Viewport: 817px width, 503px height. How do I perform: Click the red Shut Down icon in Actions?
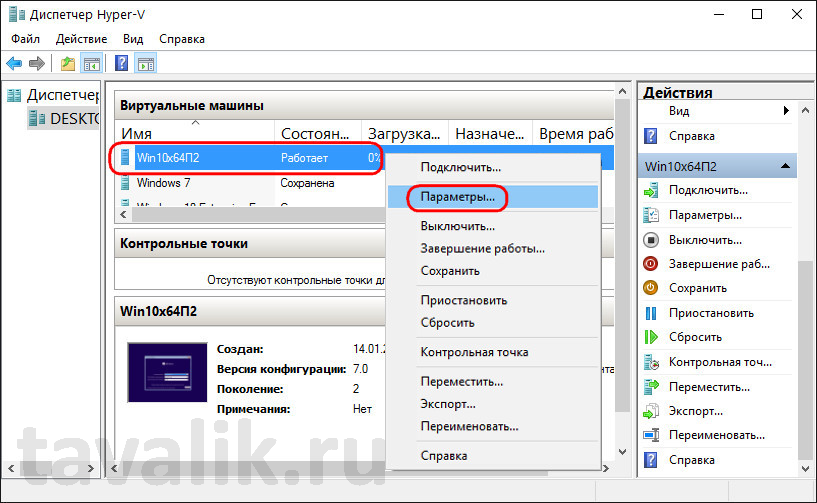651,264
